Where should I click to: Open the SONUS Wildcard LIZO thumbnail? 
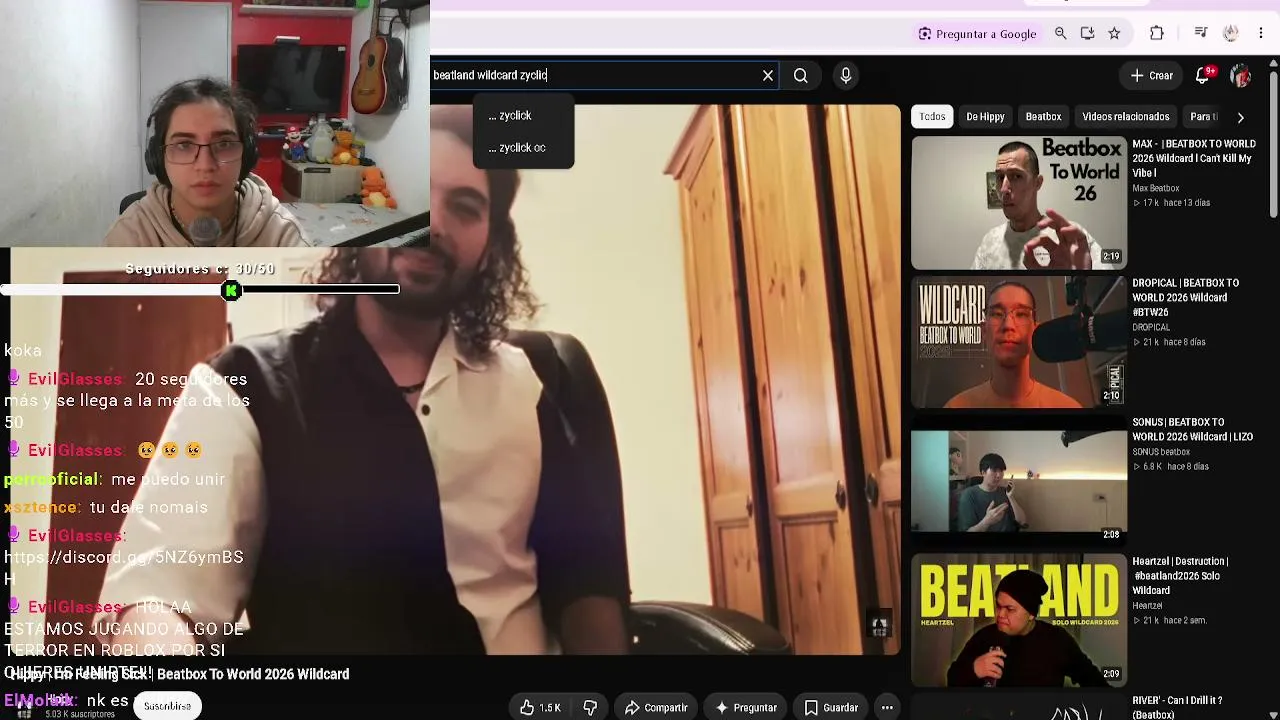tap(1019, 481)
